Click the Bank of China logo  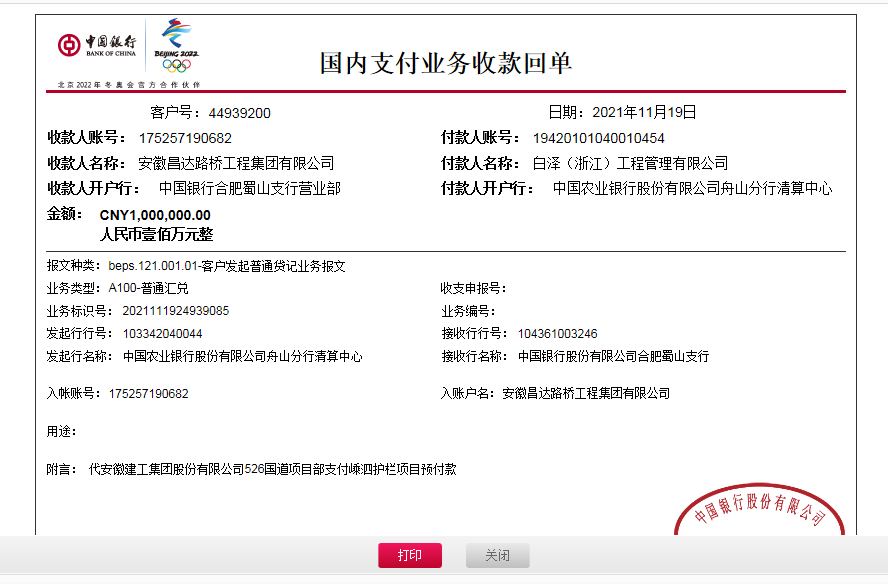(97, 46)
